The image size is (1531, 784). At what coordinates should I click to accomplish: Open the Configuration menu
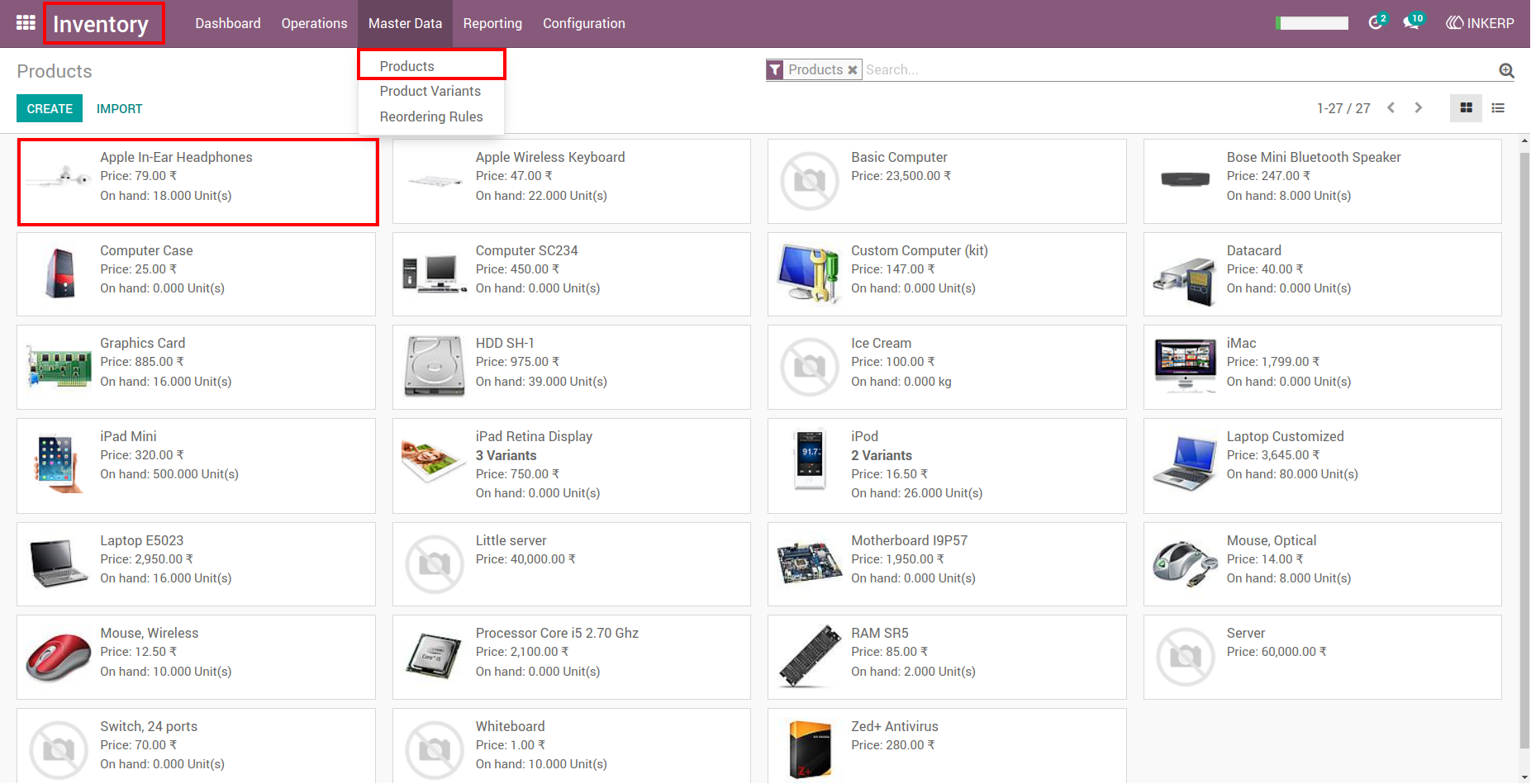pos(584,23)
